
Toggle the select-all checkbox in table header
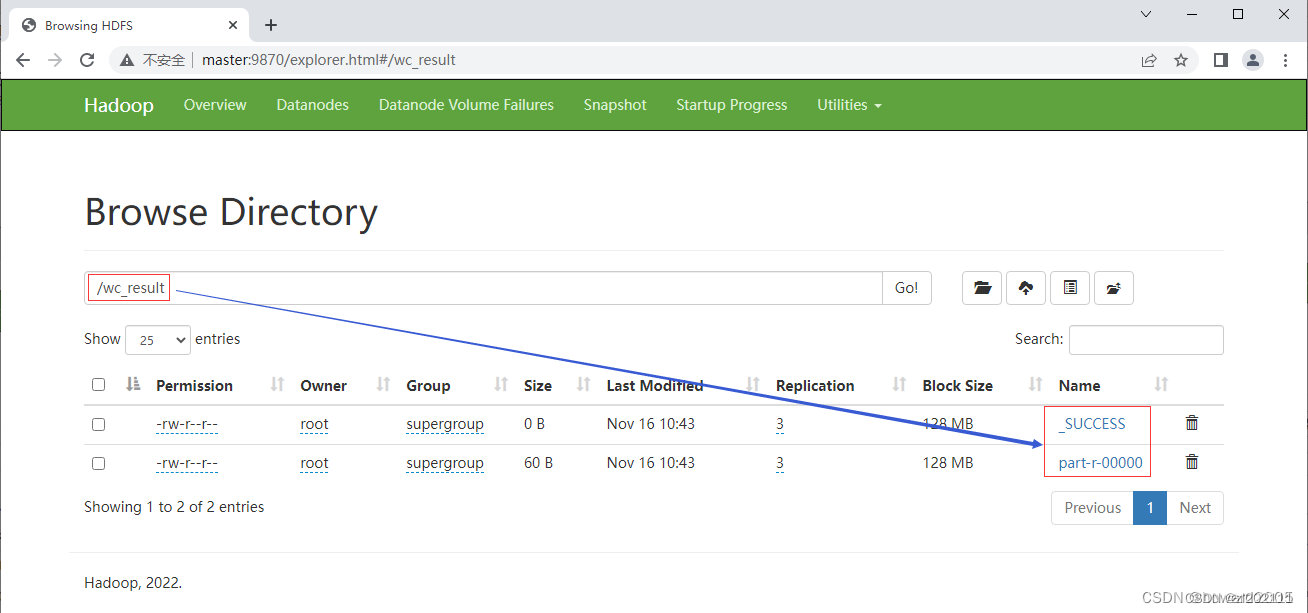(x=98, y=385)
